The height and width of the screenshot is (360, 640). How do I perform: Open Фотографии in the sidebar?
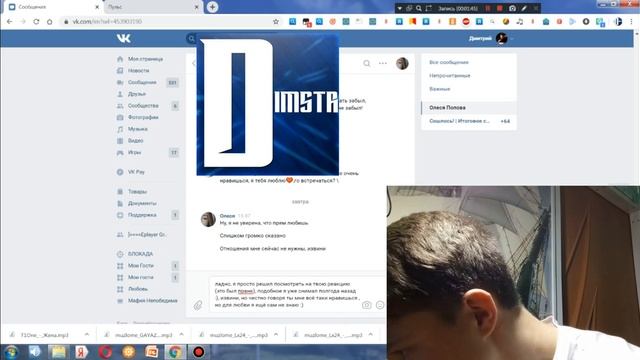point(143,117)
